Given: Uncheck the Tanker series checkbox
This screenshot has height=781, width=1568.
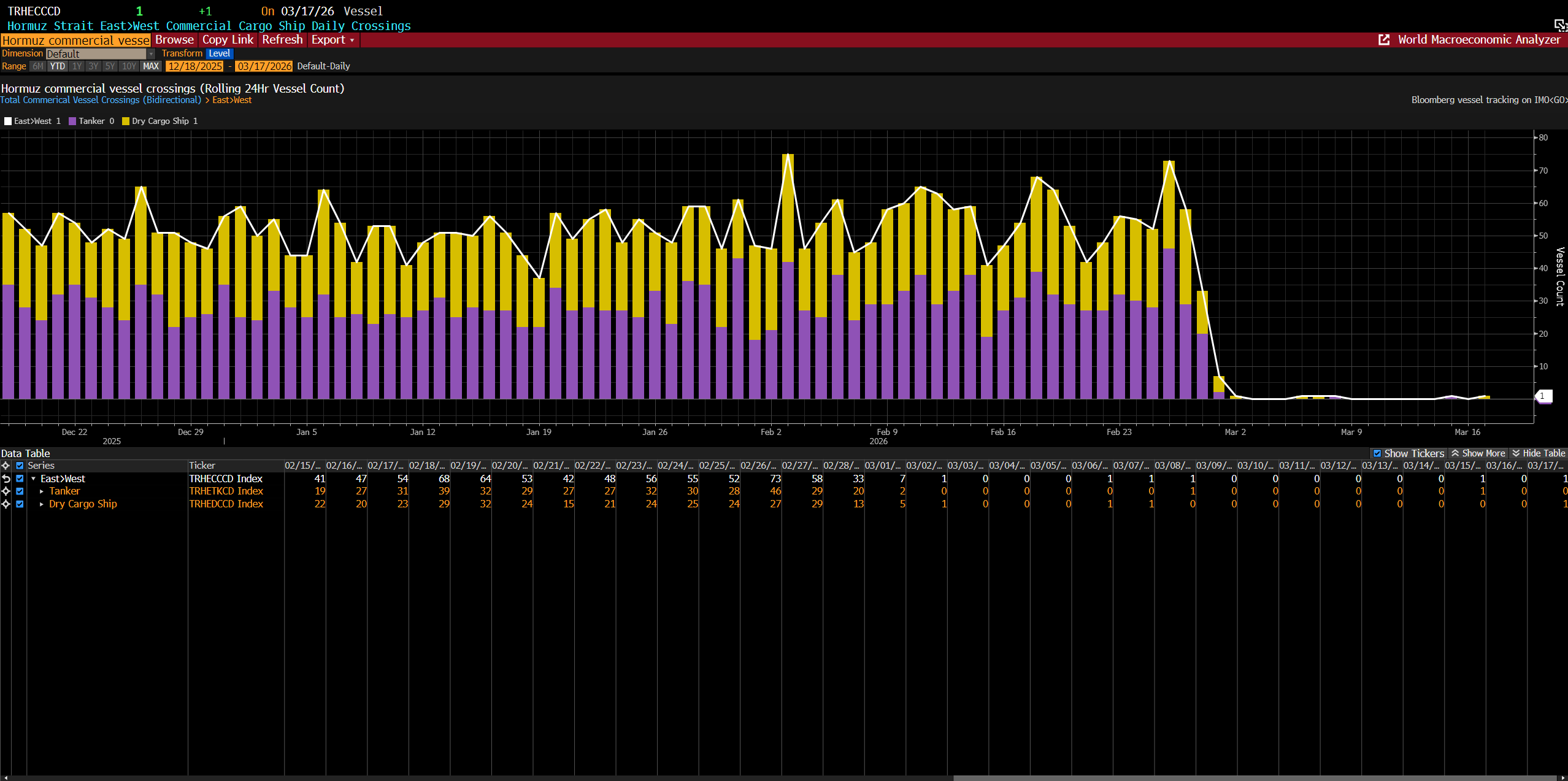Looking at the screenshot, I should [20, 491].
